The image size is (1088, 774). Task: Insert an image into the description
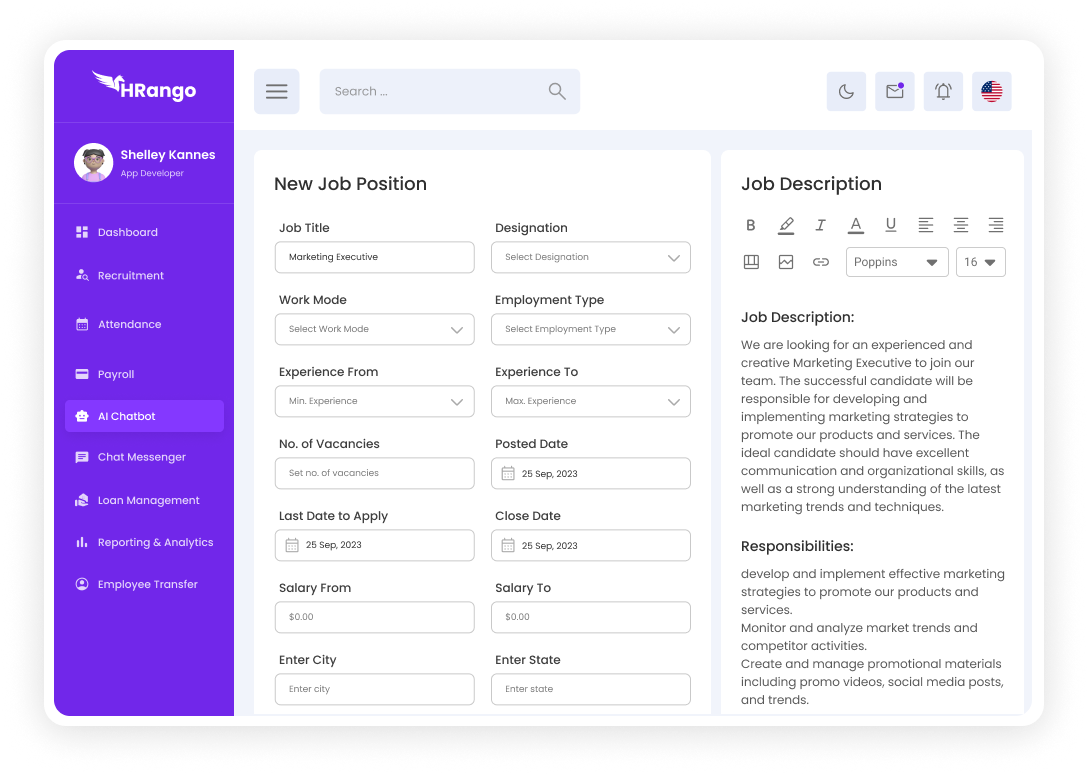(786, 262)
